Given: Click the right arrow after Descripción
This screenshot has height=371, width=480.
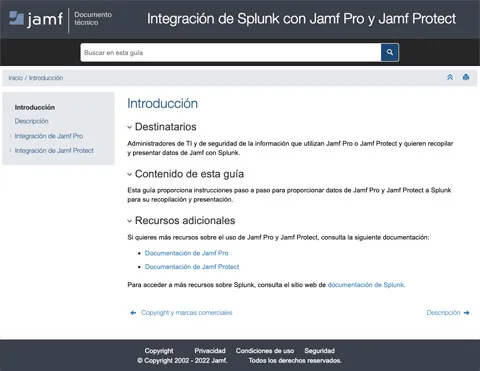Looking at the screenshot, I should pyautogui.click(x=467, y=313).
